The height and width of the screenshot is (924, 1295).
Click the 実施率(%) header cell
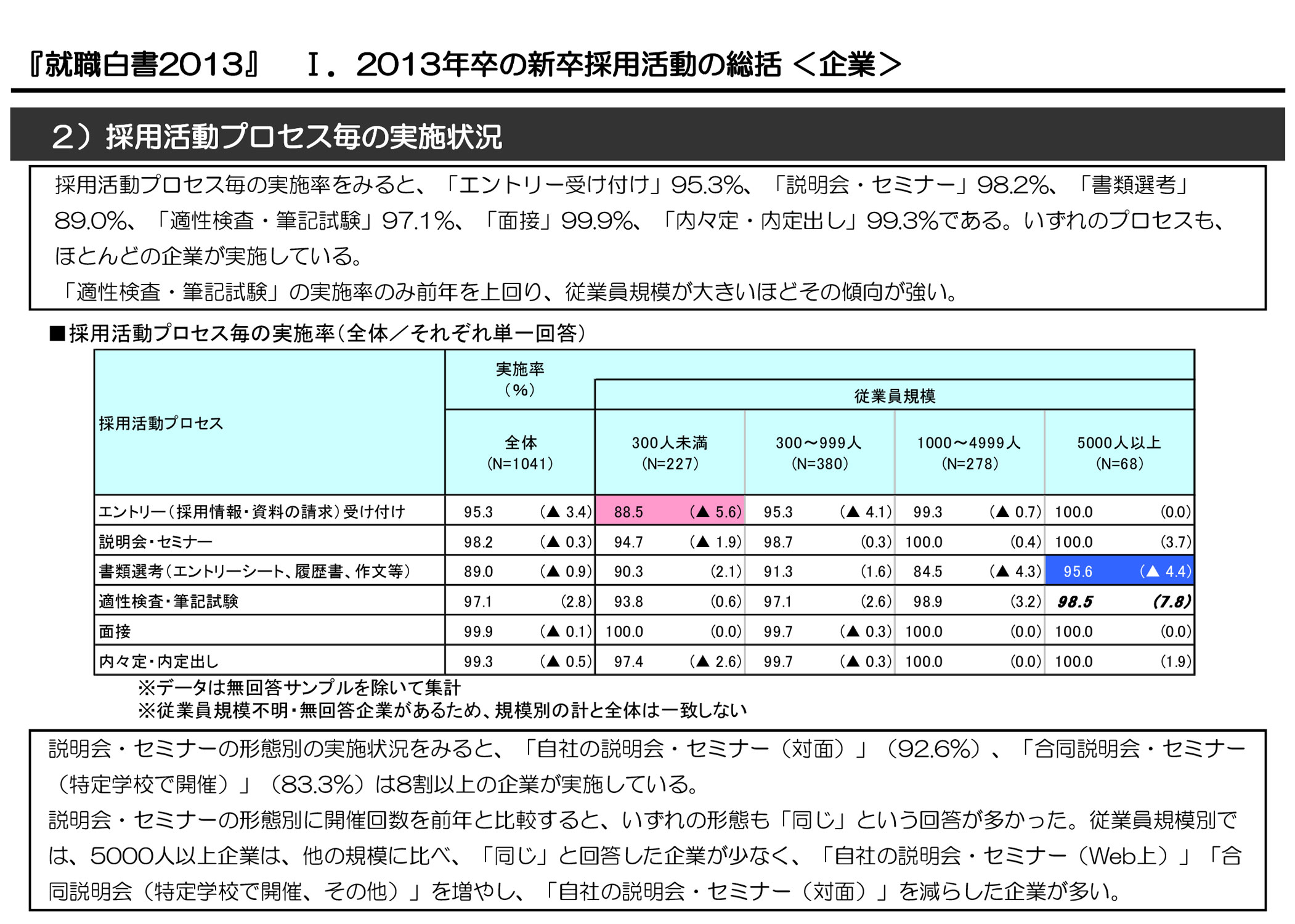tap(520, 379)
